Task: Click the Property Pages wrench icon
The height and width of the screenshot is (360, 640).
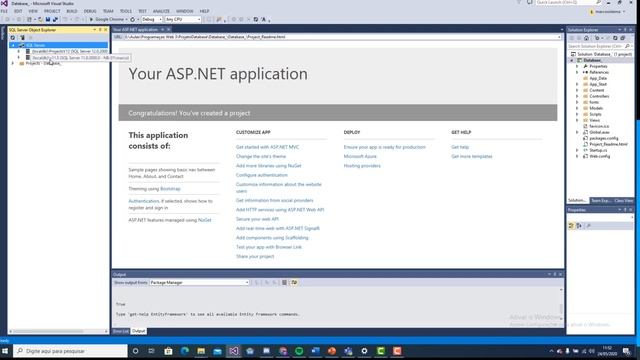Action: pos(588,226)
